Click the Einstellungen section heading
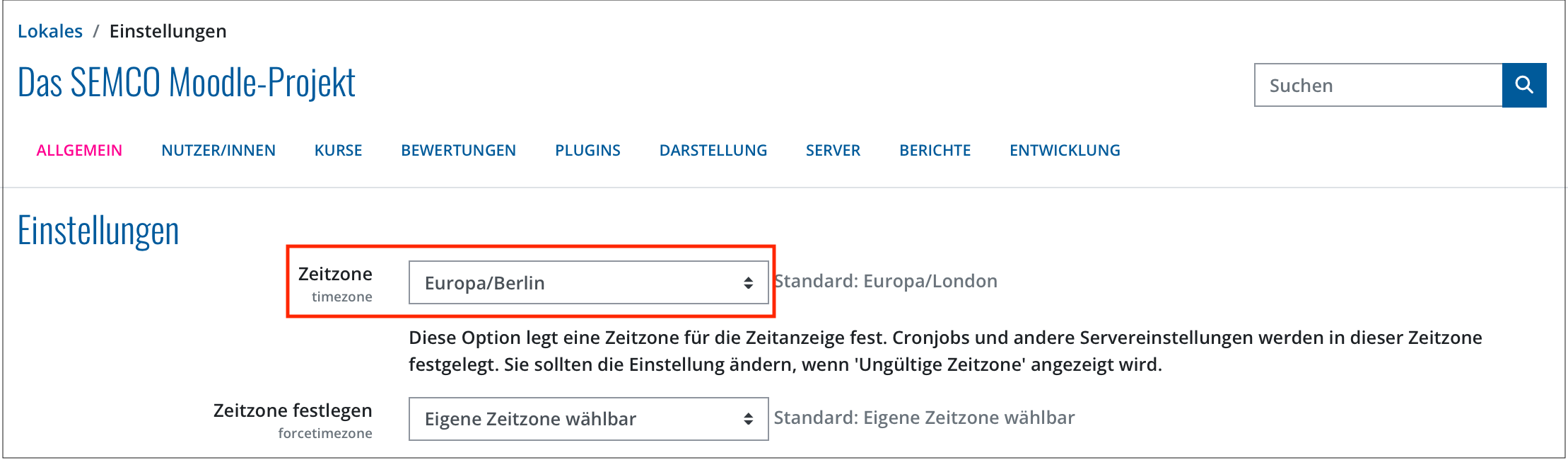 (98, 229)
